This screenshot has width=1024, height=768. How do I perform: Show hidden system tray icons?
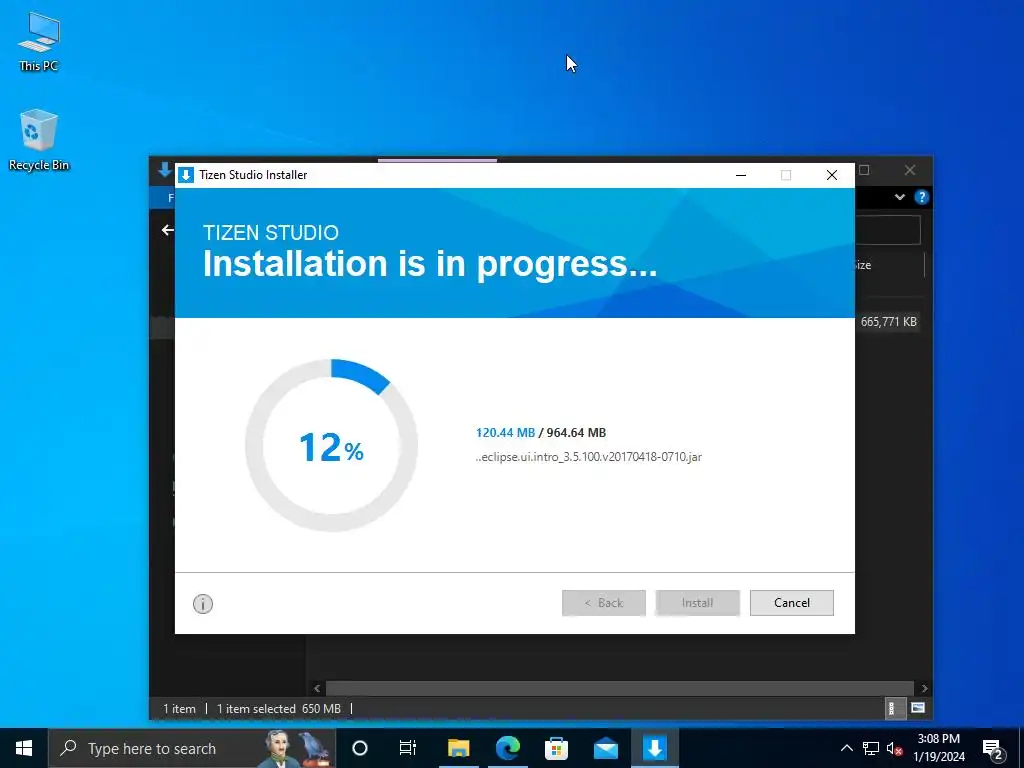pyautogui.click(x=846, y=748)
